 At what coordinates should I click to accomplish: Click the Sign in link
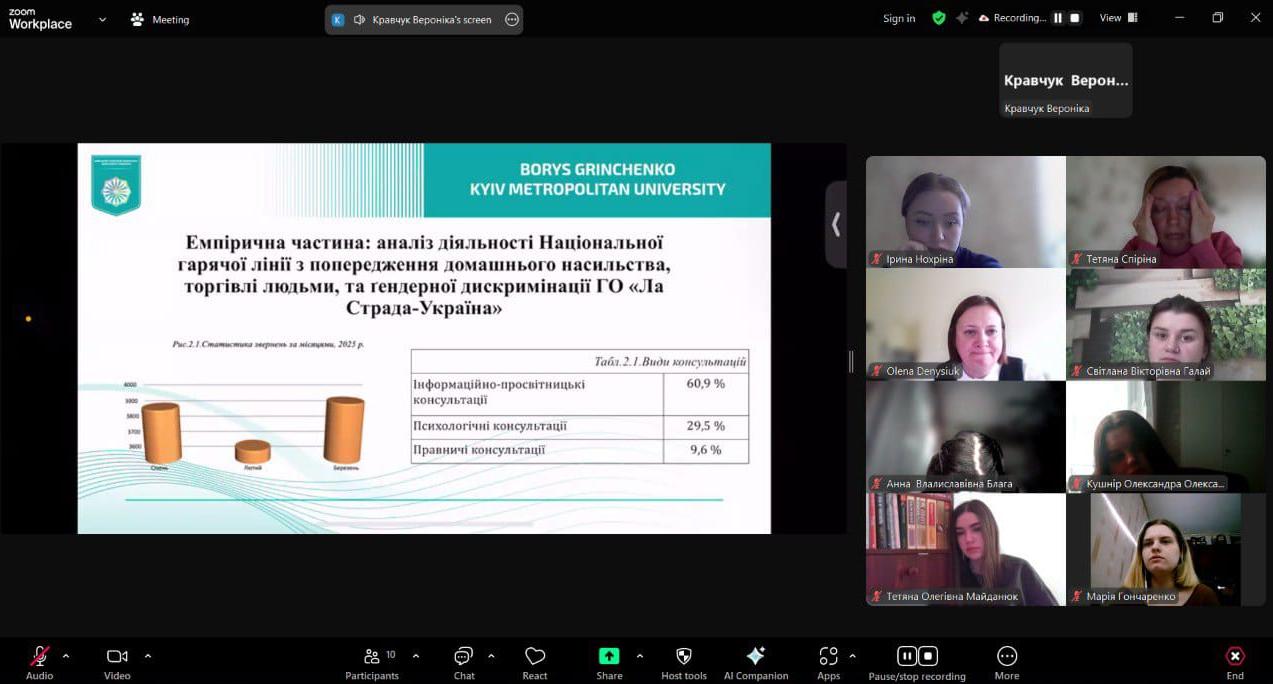point(898,18)
